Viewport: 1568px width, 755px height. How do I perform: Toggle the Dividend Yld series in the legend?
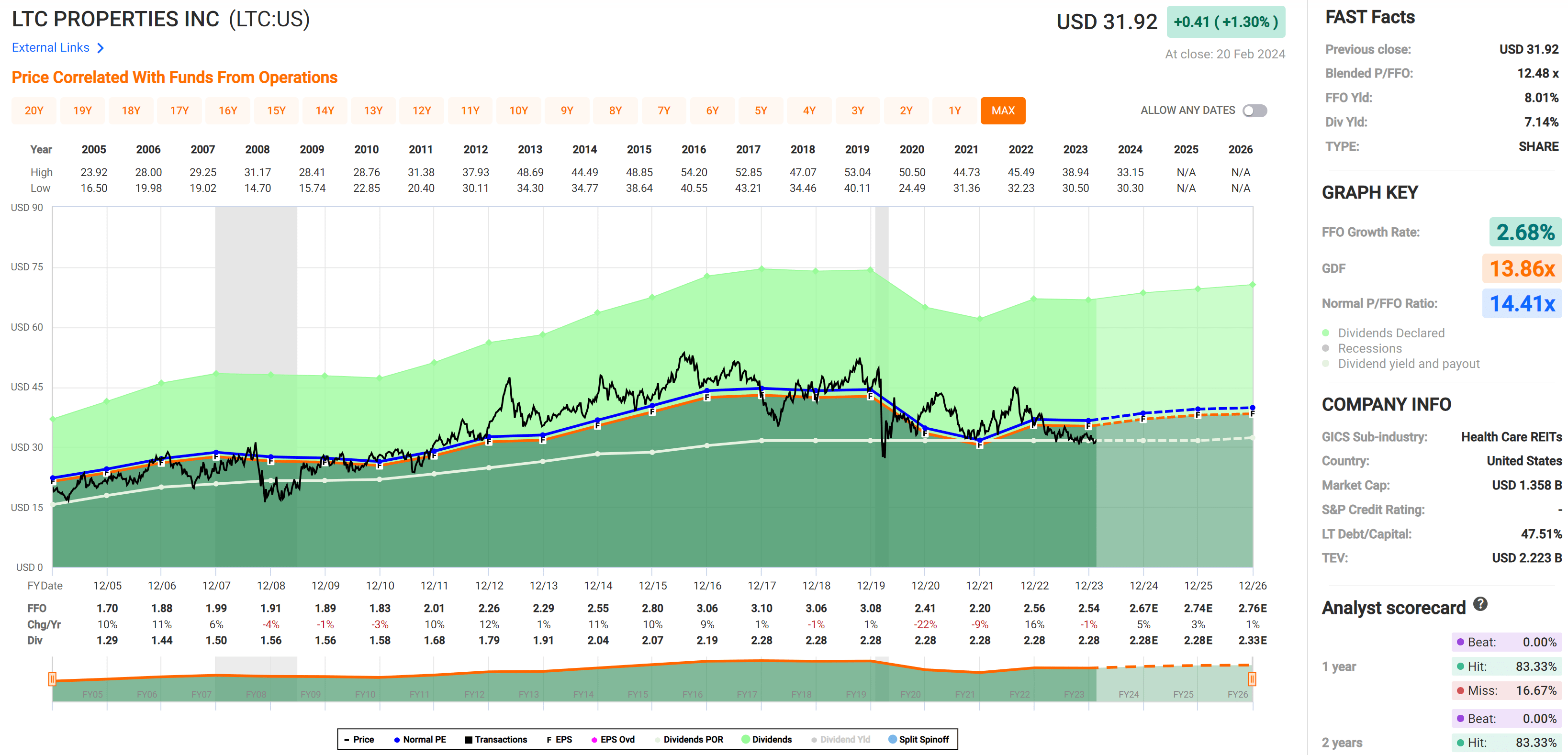pyautogui.click(x=815, y=739)
